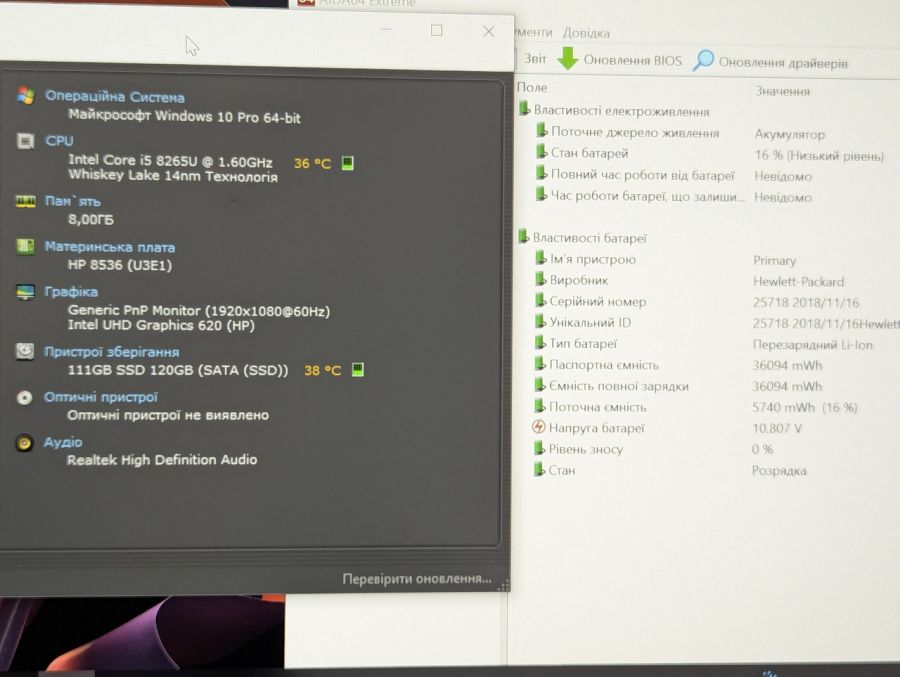
Task: Click the Windows flag icon beside Операційна Система
Action: (25, 95)
